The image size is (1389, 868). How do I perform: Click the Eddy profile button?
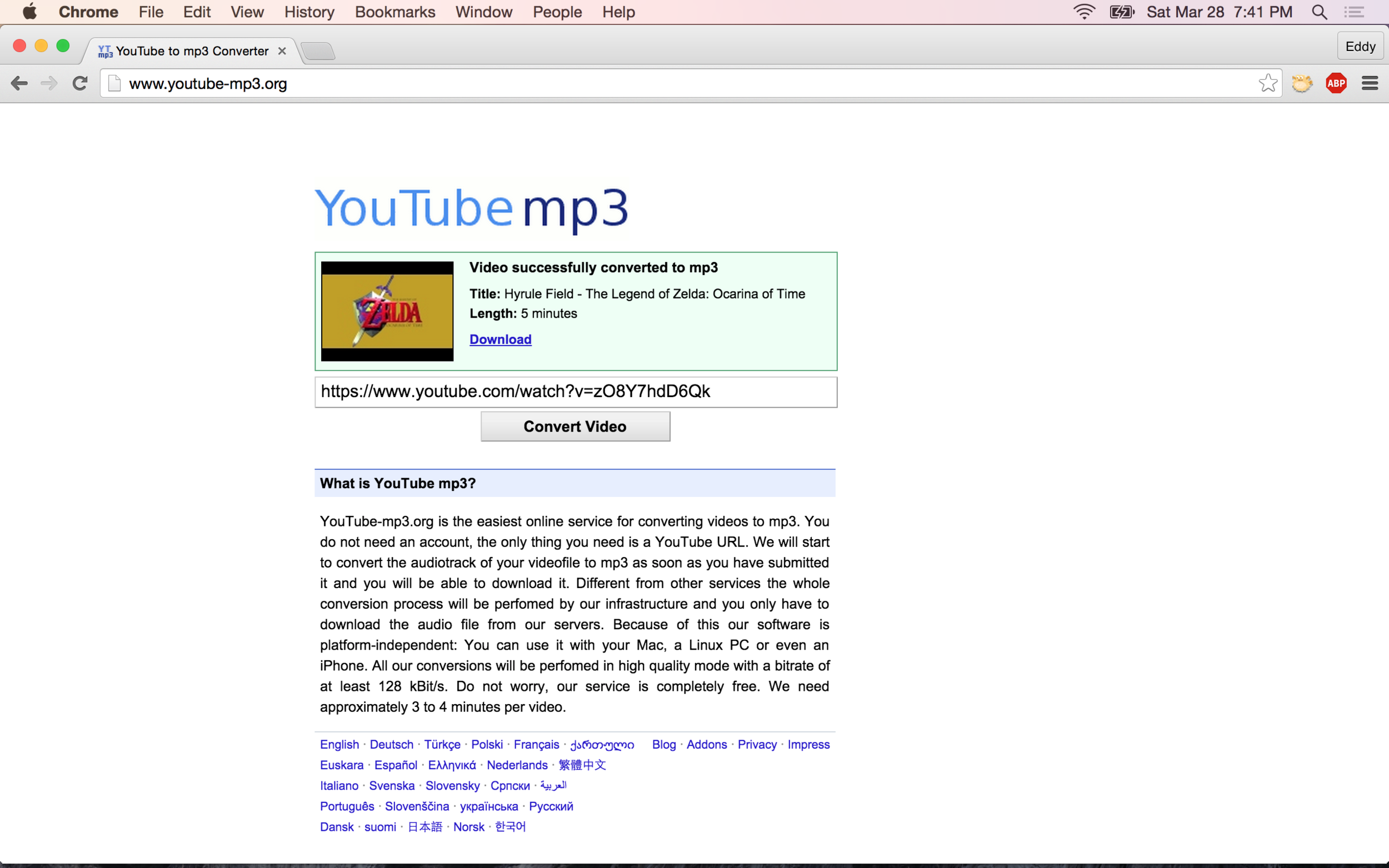coord(1360,47)
